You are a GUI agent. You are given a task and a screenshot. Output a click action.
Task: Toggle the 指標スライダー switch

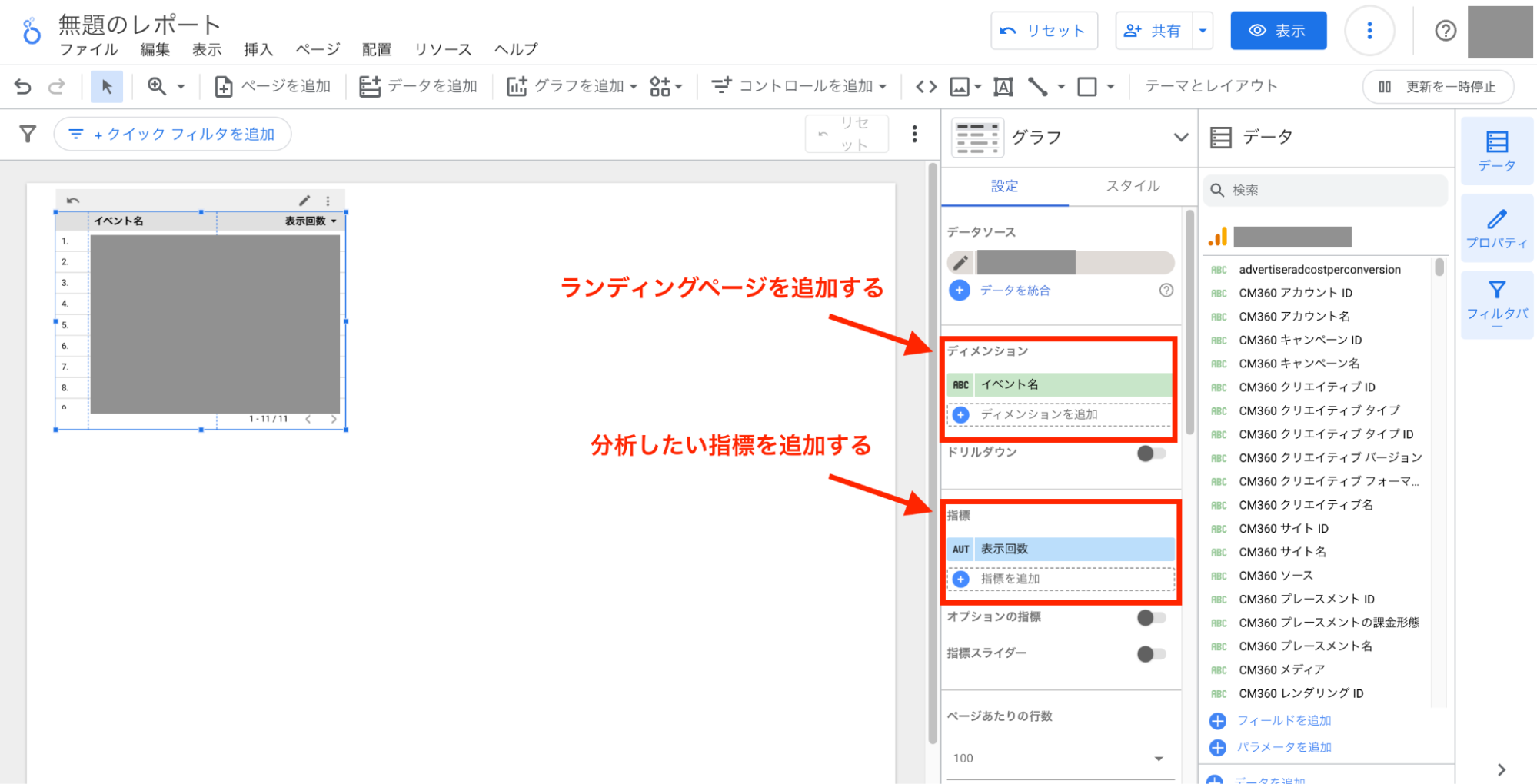pyautogui.click(x=1151, y=653)
